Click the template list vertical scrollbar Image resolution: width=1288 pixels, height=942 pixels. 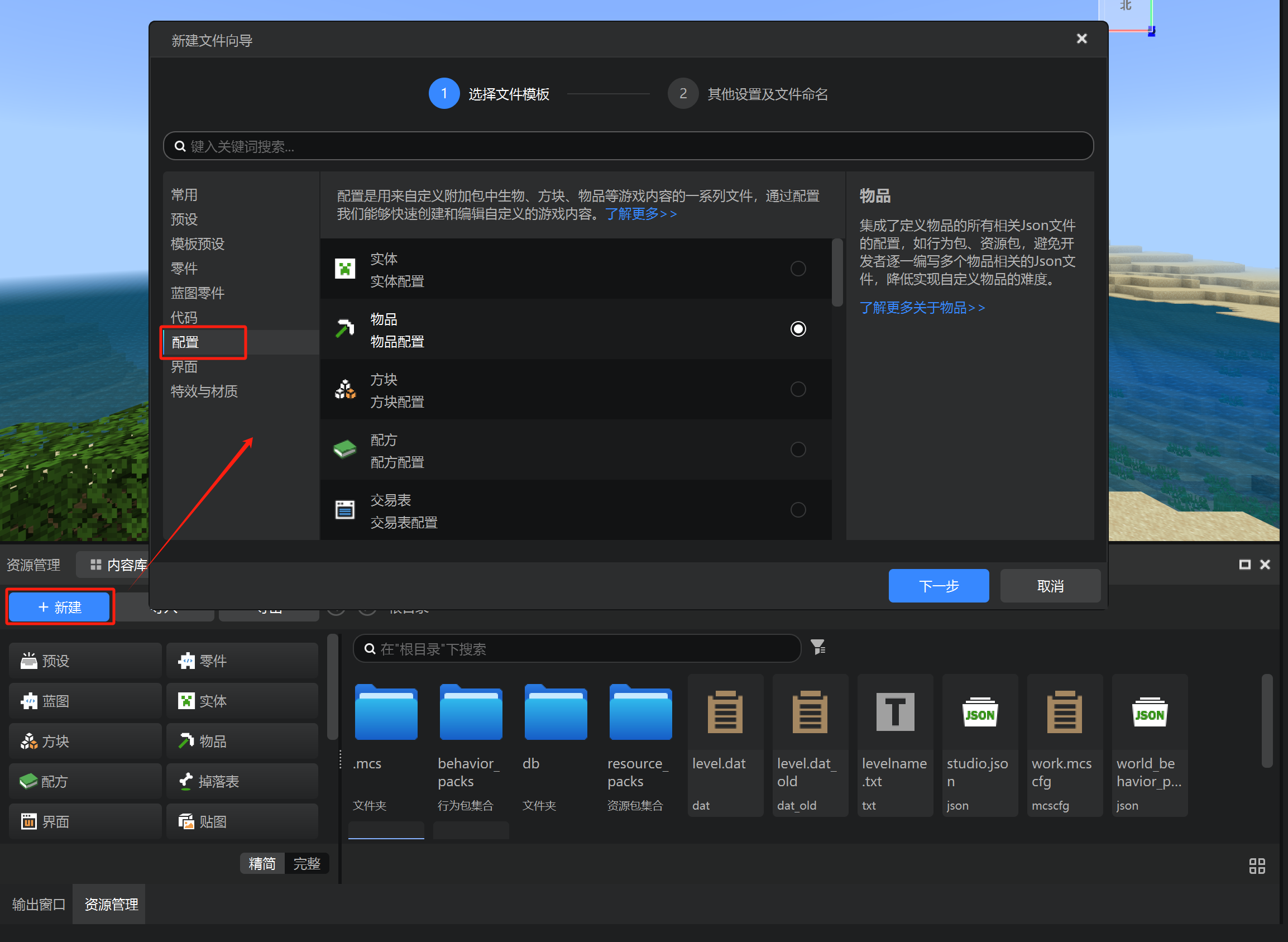pos(837,272)
